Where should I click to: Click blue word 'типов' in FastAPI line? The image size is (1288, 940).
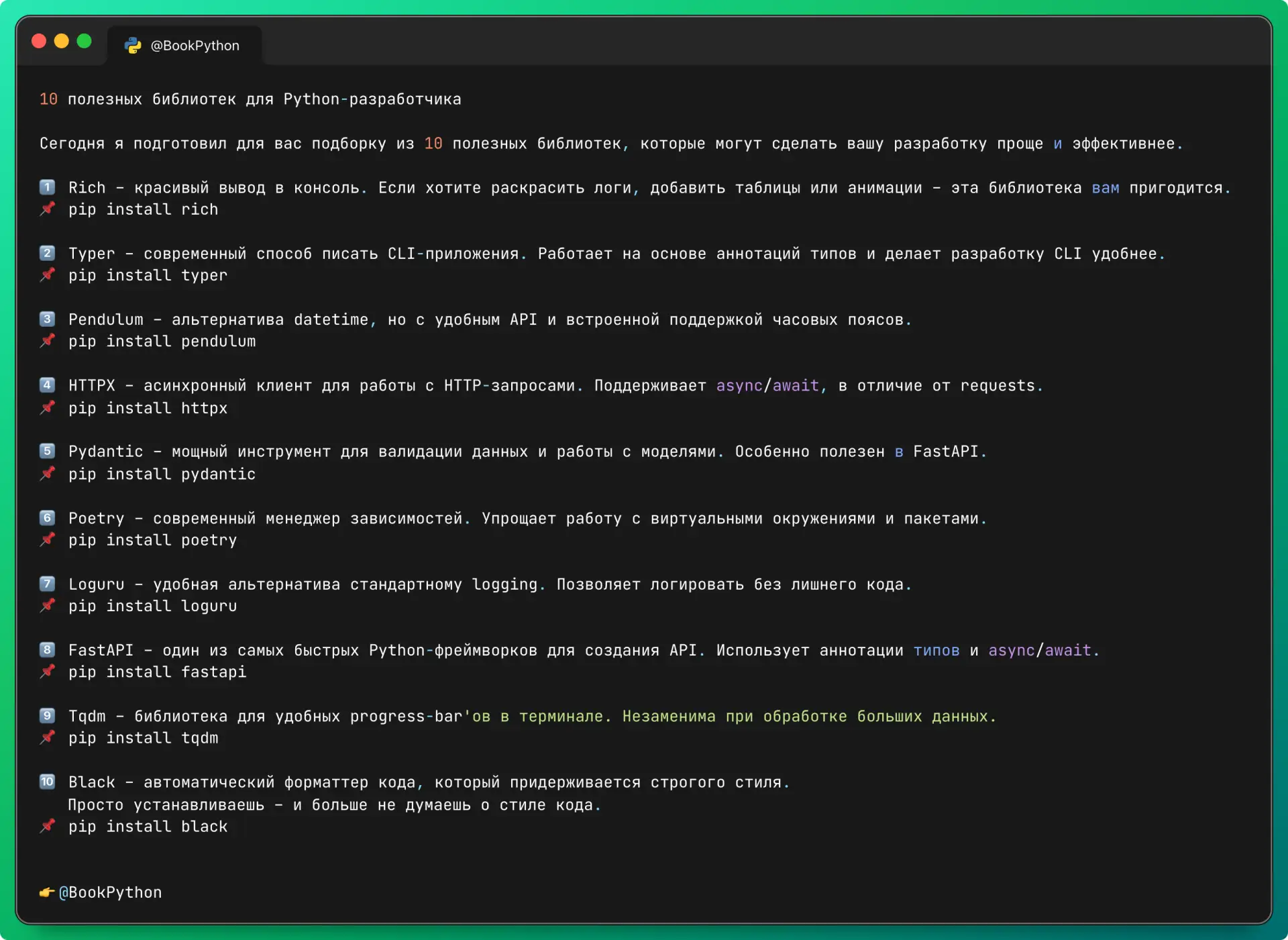click(936, 650)
